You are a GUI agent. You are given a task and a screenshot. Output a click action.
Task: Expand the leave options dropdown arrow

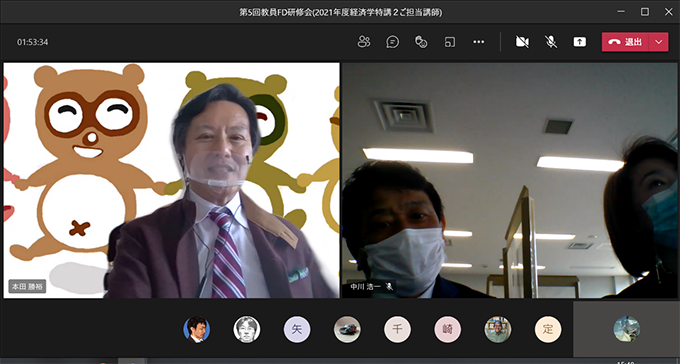pos(659,42)
